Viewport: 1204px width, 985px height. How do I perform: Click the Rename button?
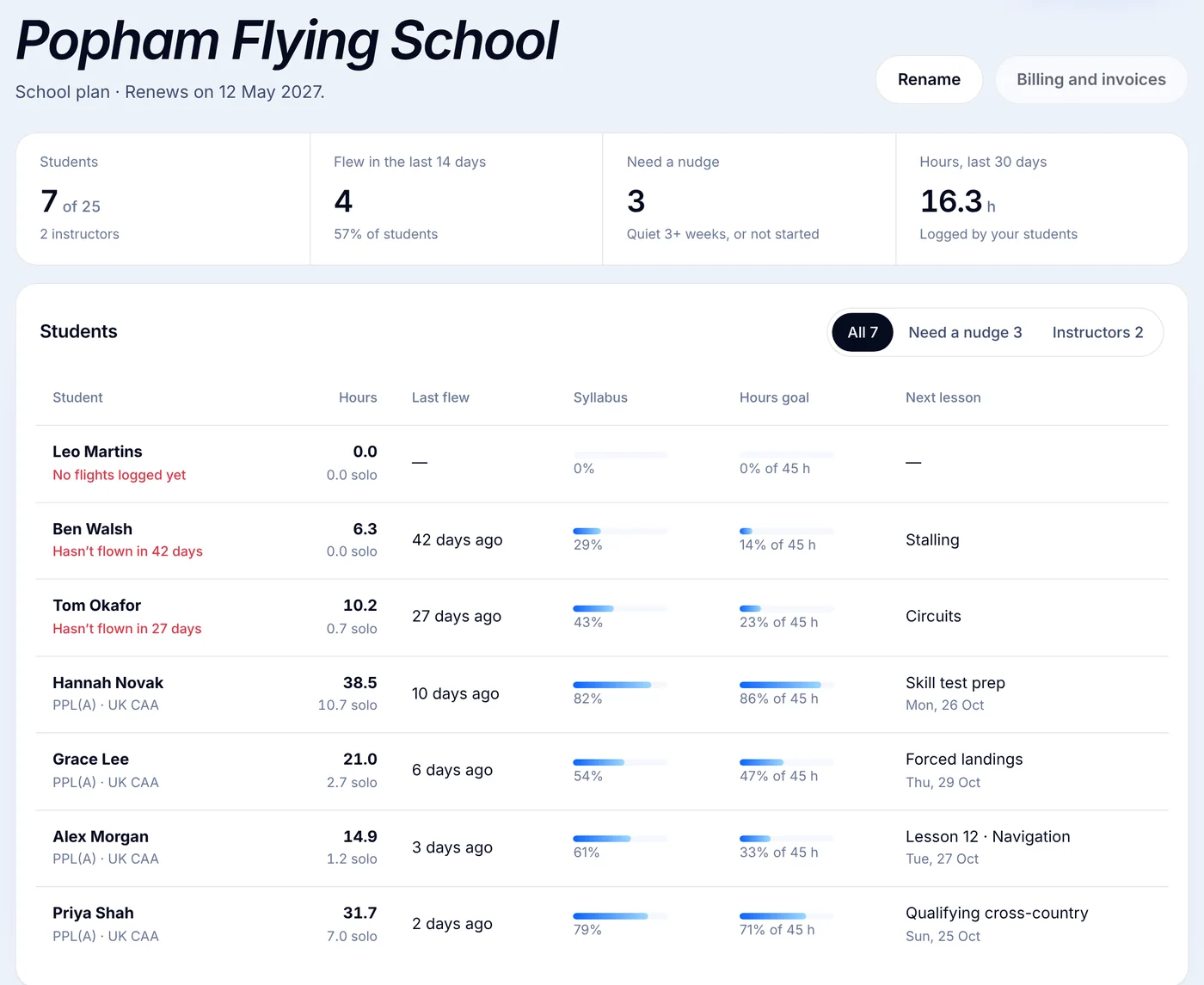(x=929, y=79)
